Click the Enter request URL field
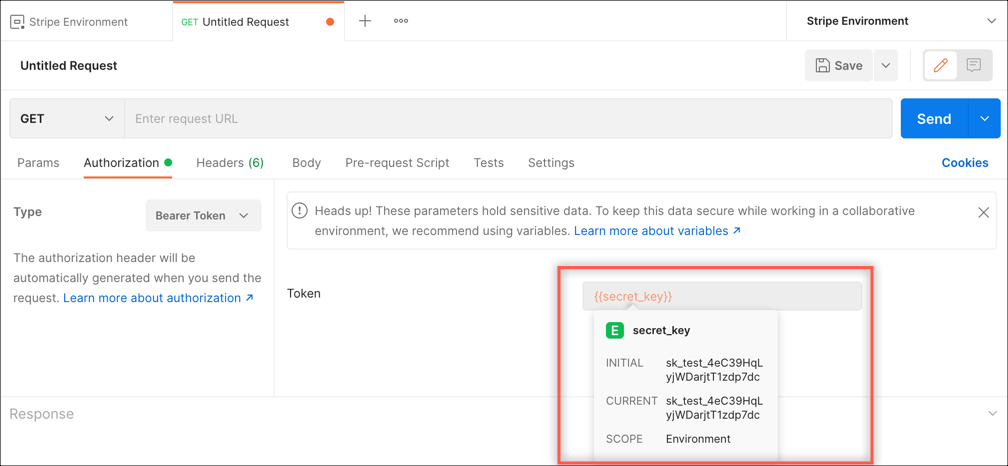 [508, 119]
